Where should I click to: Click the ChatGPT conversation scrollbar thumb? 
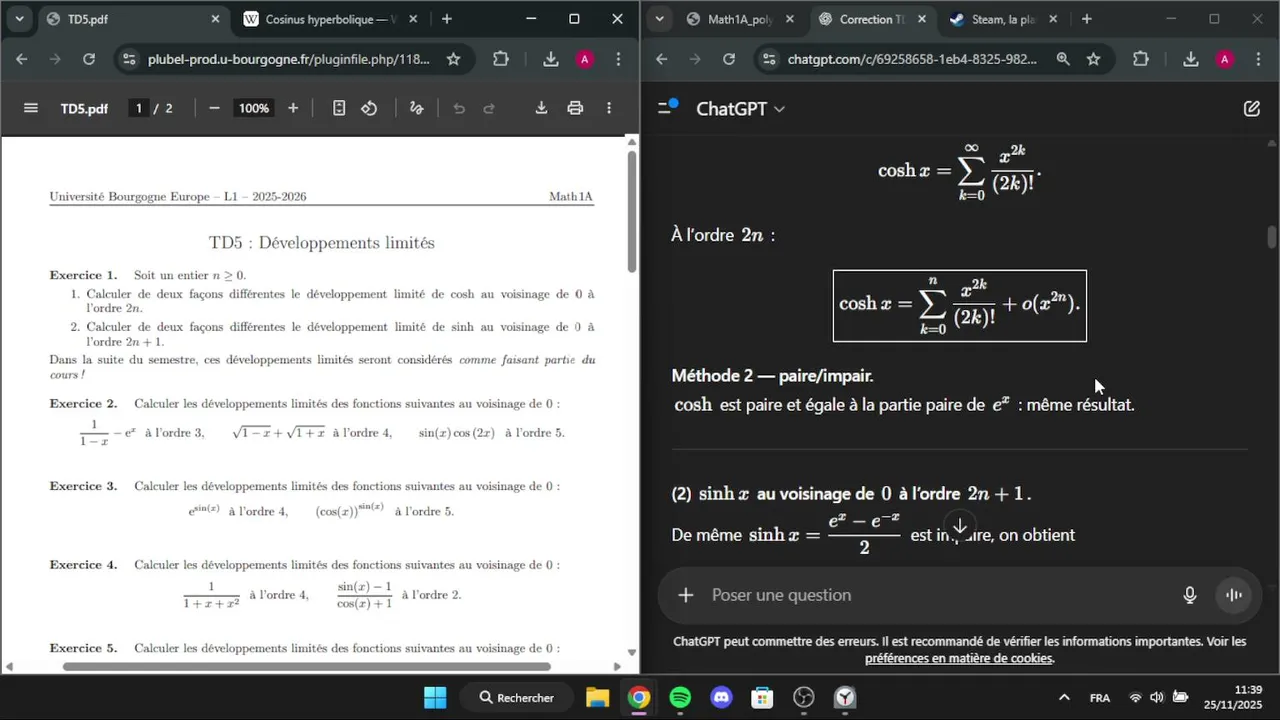1272,237
